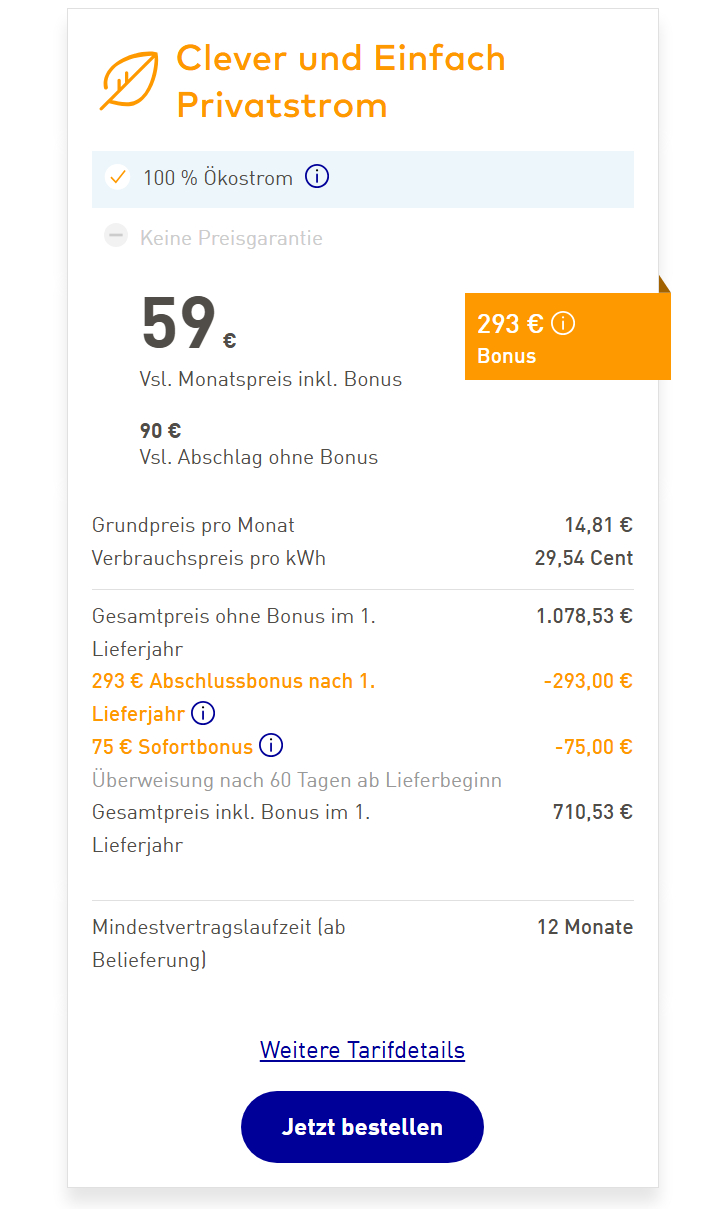Click the orange leaf eco icon
This screenshot has height=1209, width=706.
click(x=129, y=80)
